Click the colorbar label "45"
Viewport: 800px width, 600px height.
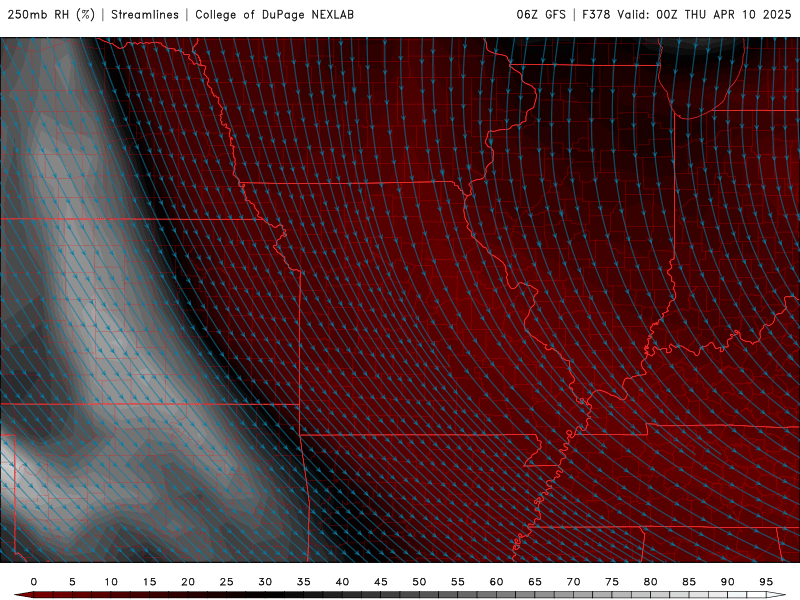tap(381, 582)
